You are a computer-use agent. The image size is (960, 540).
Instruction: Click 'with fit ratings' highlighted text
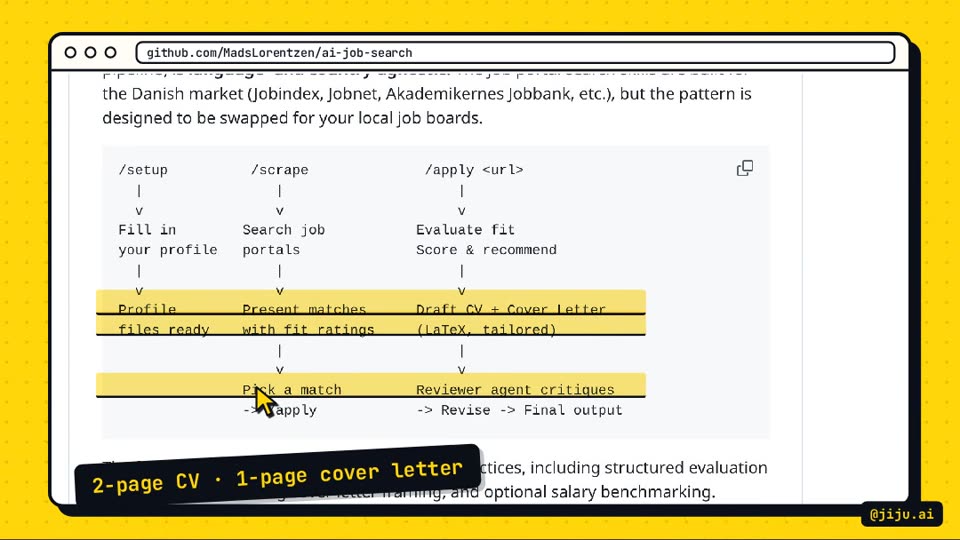point(308,329)
